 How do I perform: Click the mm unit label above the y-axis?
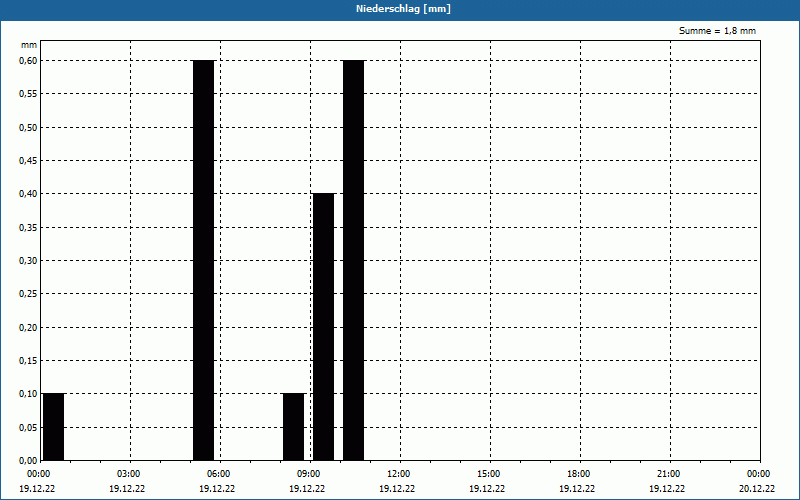pos(29,45)
